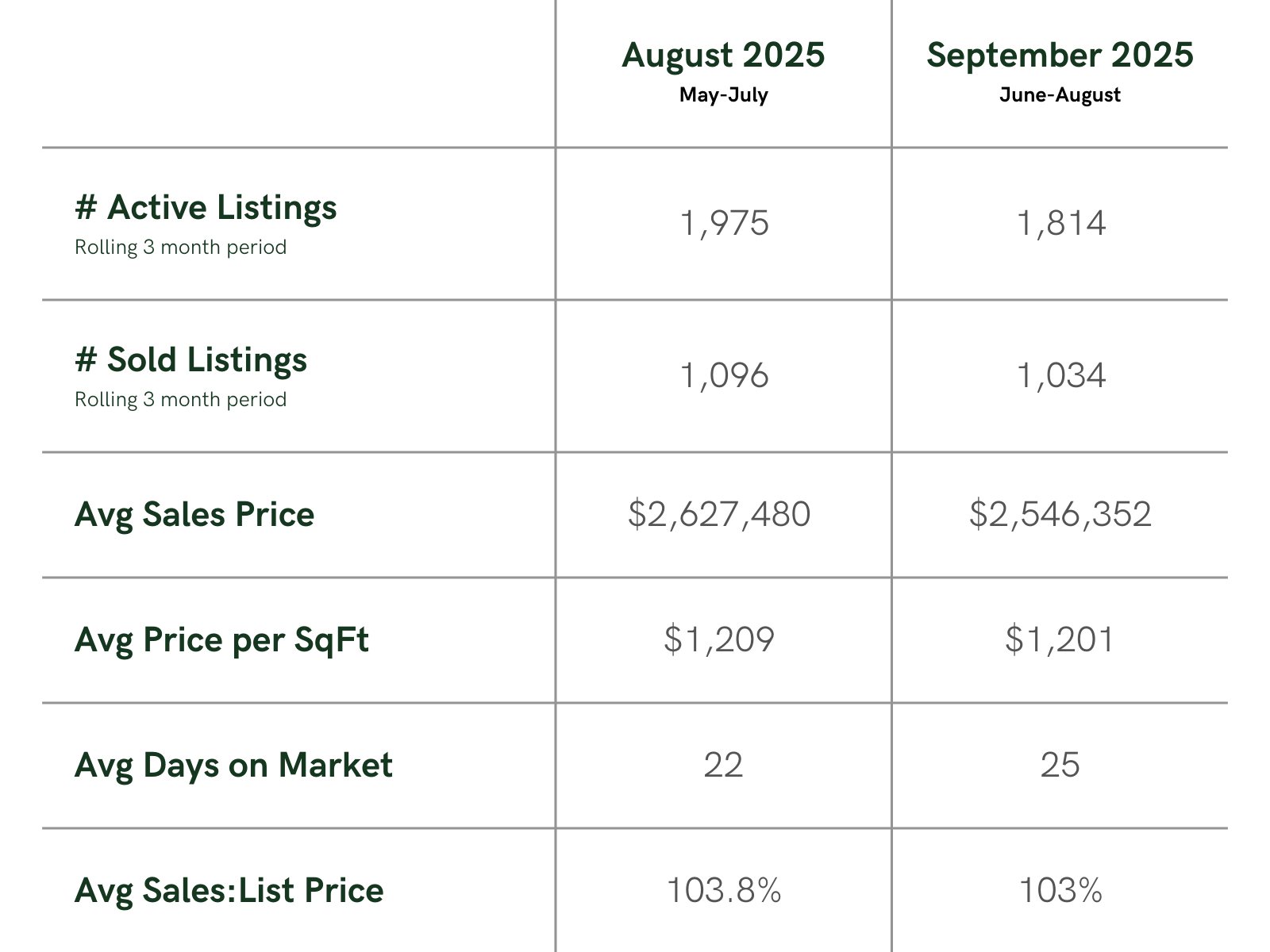Screen dimensions: 1270x952
Task: Select the $1,201 price per SqFt value
Action: [1060, 640]
